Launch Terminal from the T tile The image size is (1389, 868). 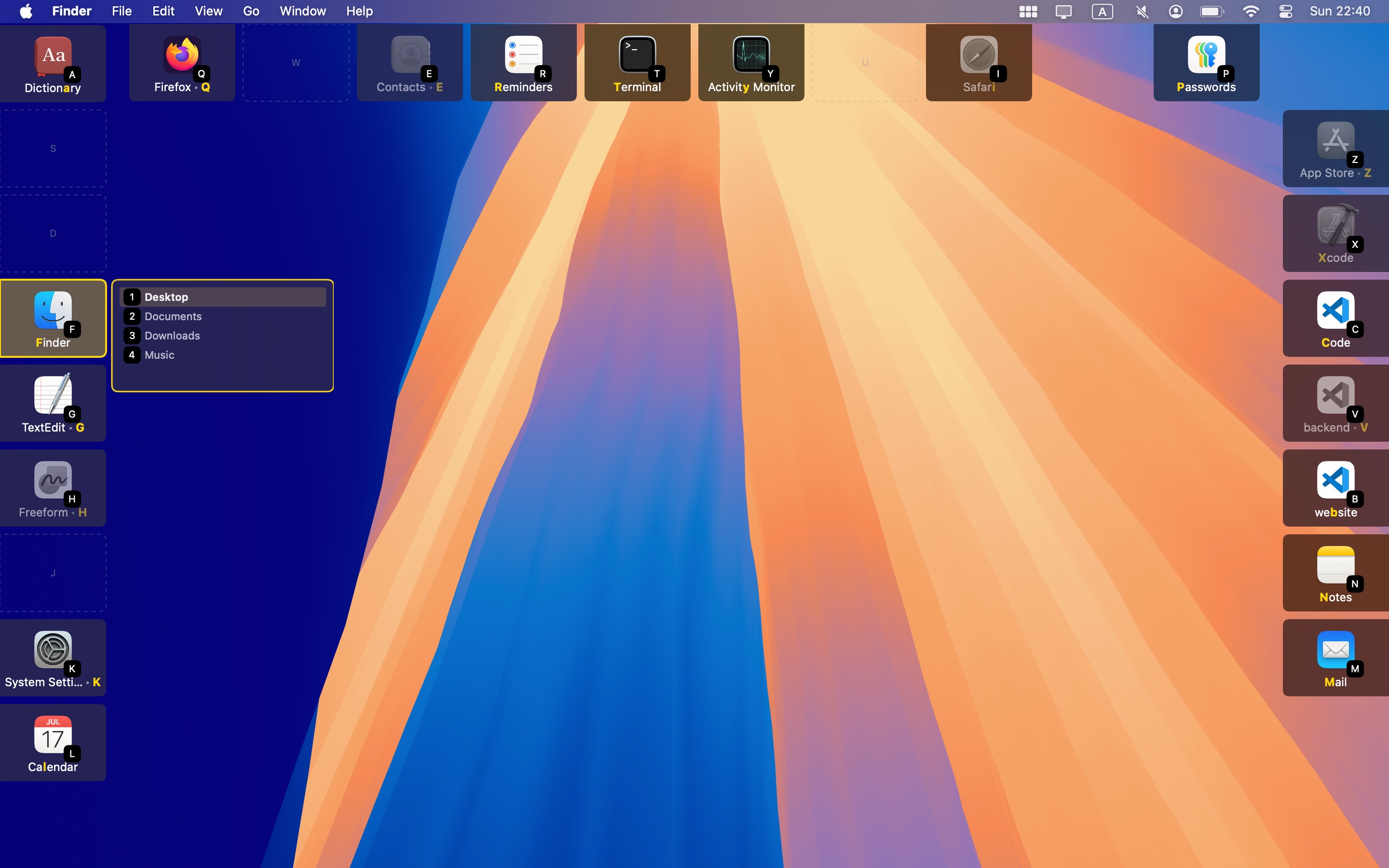(637, 63)
